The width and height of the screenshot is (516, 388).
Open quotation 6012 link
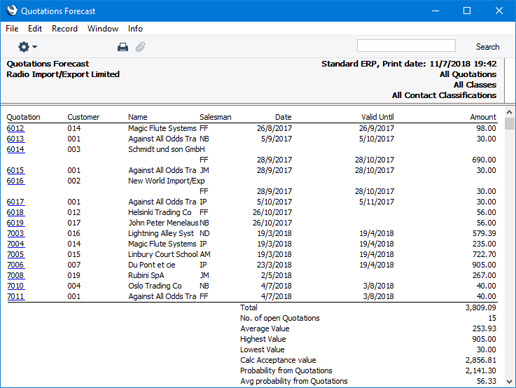coord(15,128)
